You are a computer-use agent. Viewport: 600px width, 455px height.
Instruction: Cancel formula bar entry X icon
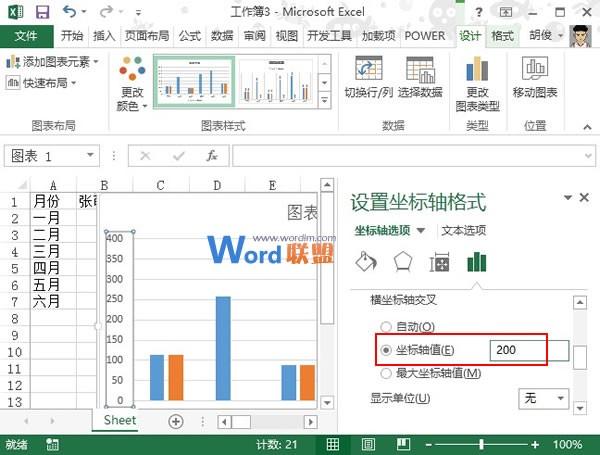[145, 156]
